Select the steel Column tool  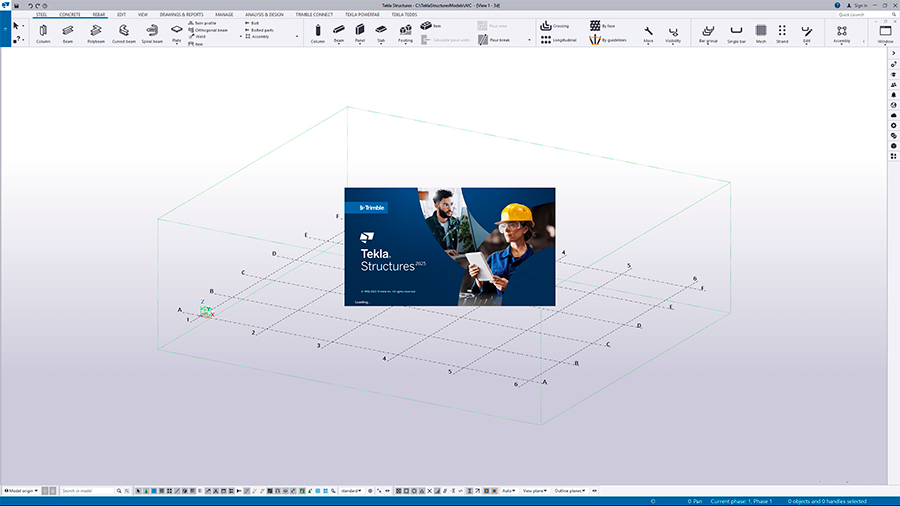pos(43,32)
